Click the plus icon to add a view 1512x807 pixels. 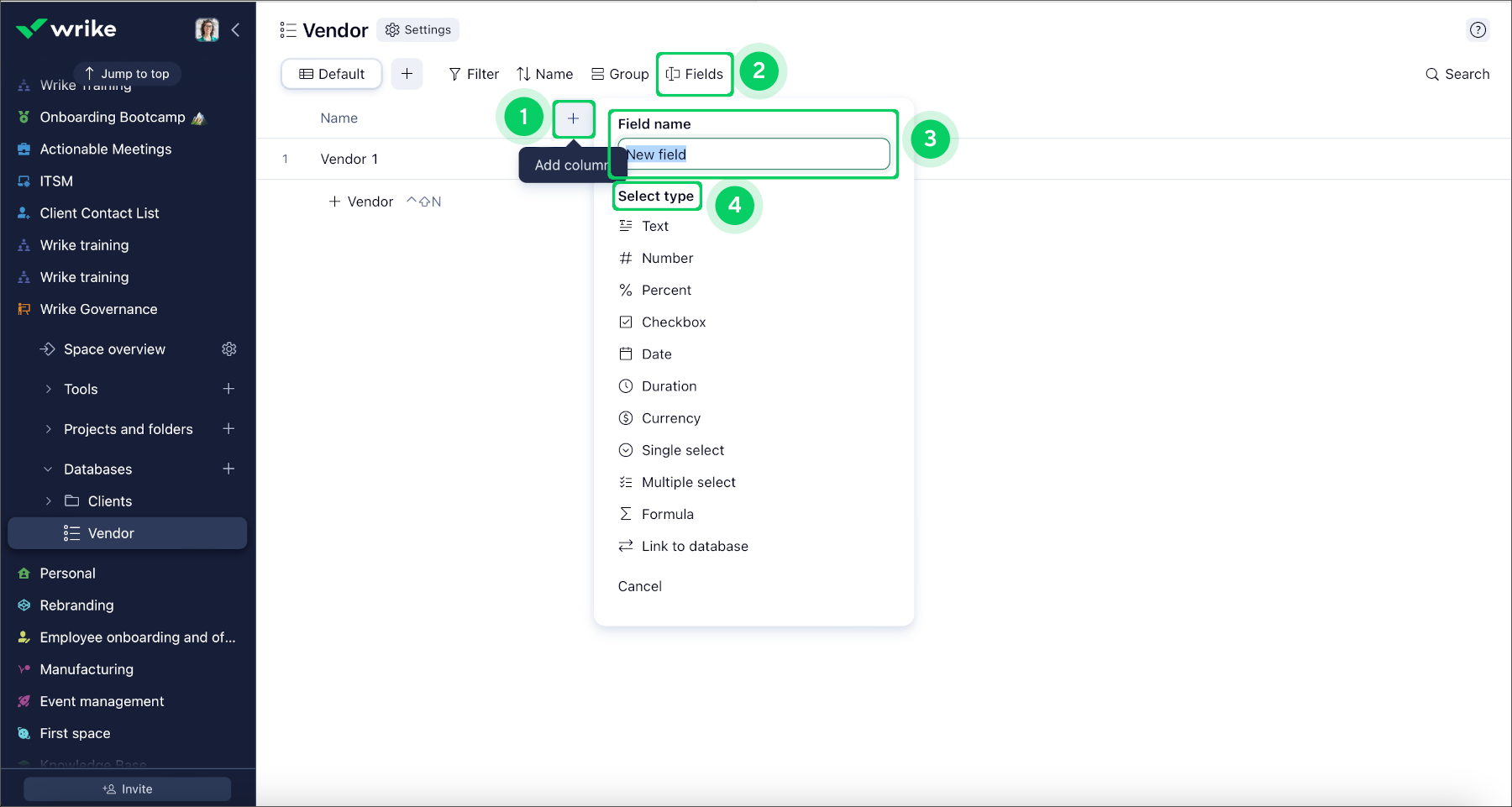click(x=407, y=74)
